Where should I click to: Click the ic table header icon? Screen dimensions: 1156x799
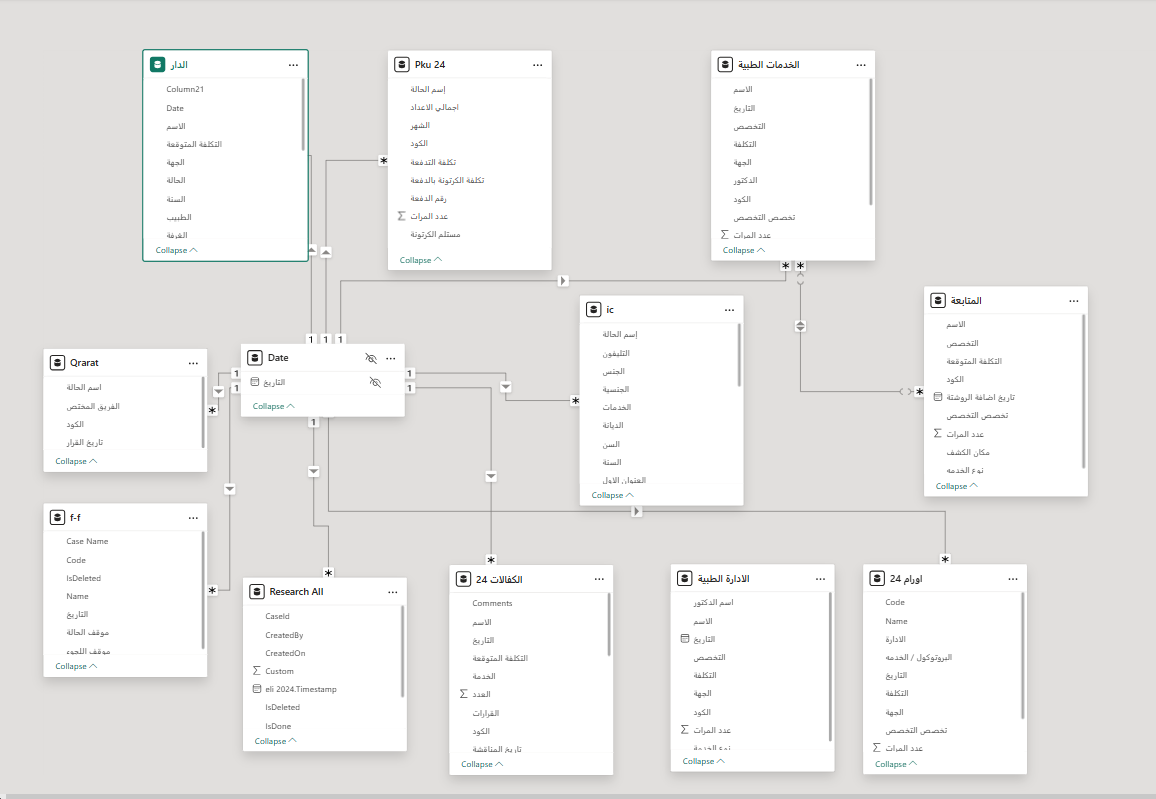tap(594, 310)
